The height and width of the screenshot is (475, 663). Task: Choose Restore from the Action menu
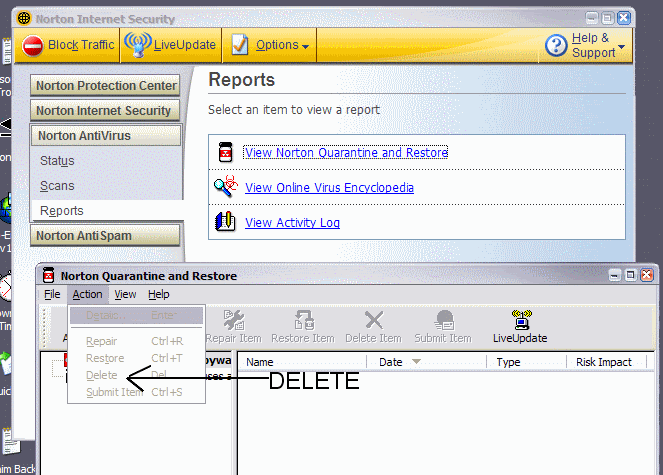[x=136, y=358]
